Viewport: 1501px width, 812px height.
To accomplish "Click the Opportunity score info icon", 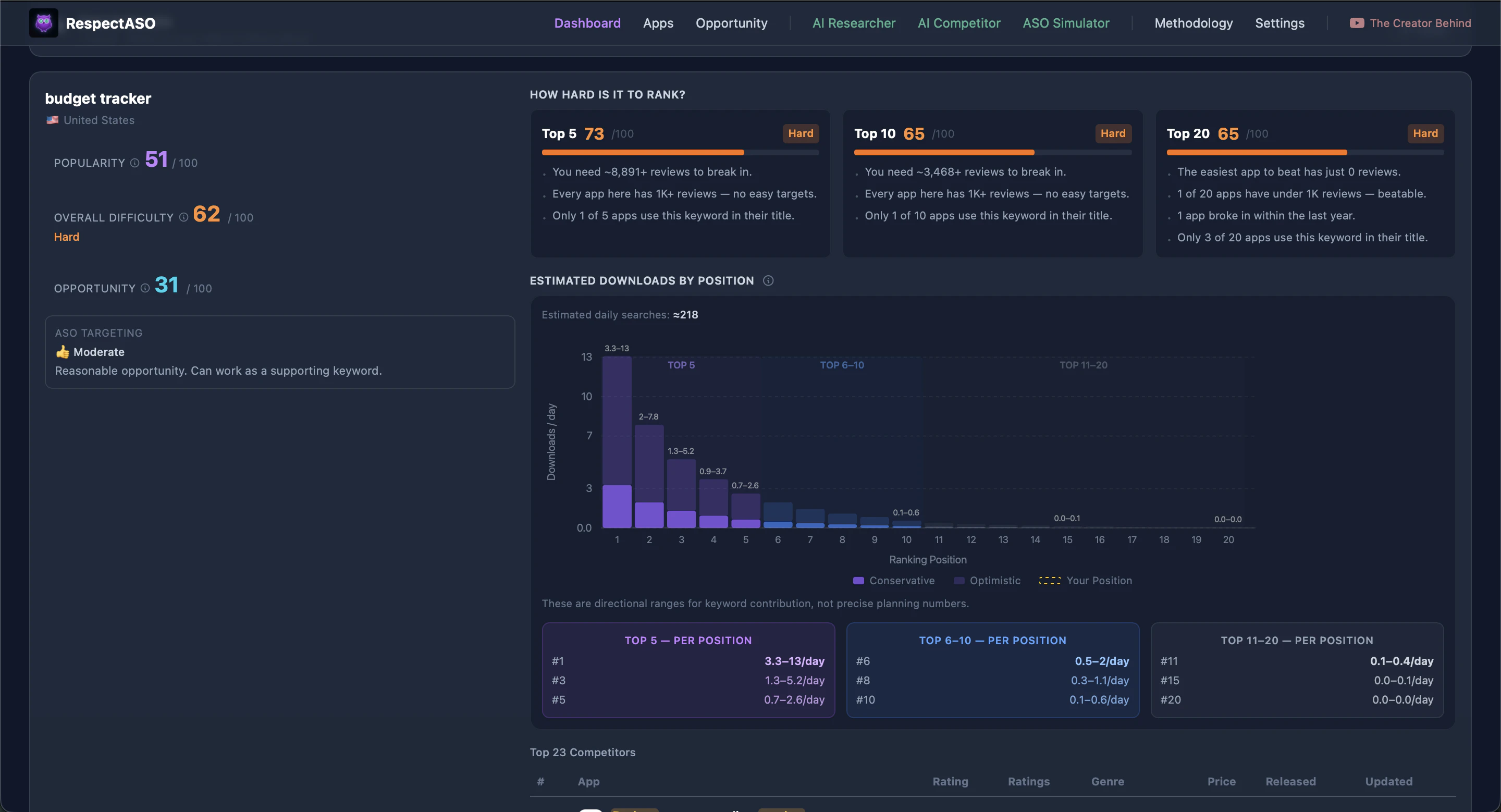I will [x=145, y=288].
